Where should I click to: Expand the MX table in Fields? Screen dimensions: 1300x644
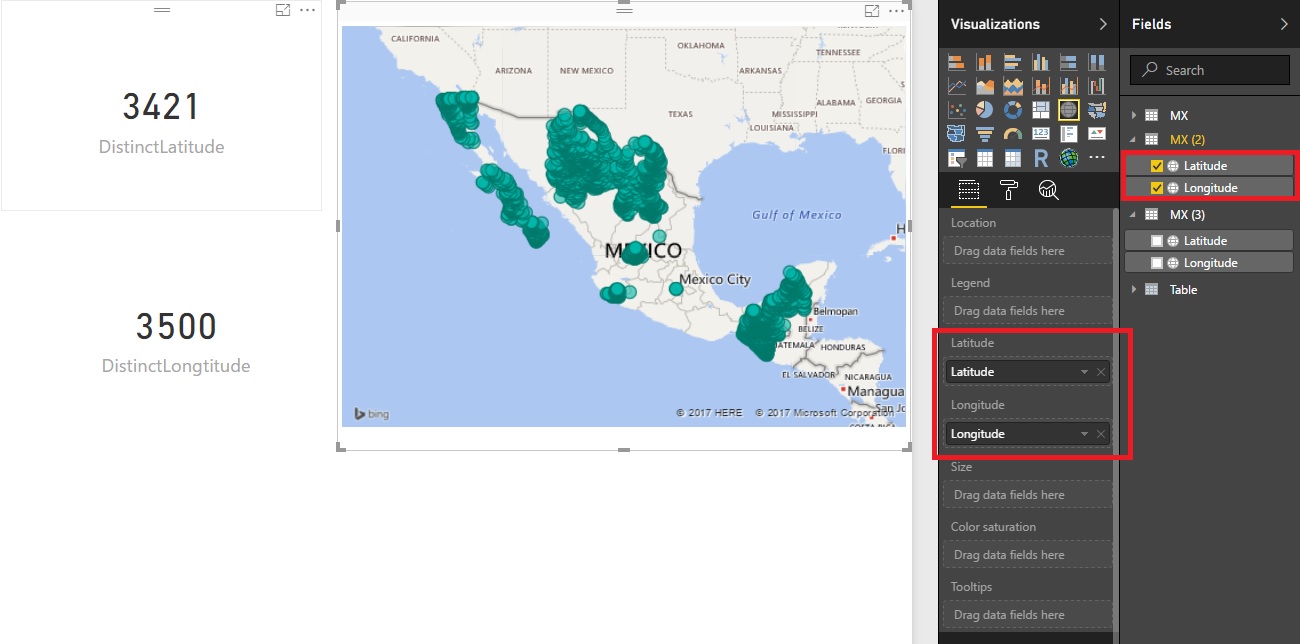[x=1134, y=116]
